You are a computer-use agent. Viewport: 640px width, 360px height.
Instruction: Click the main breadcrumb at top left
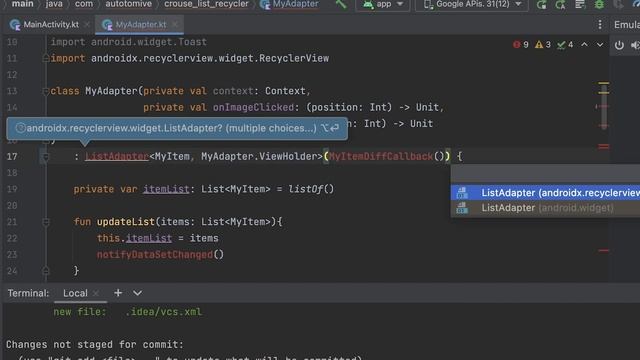coord(22,4)
